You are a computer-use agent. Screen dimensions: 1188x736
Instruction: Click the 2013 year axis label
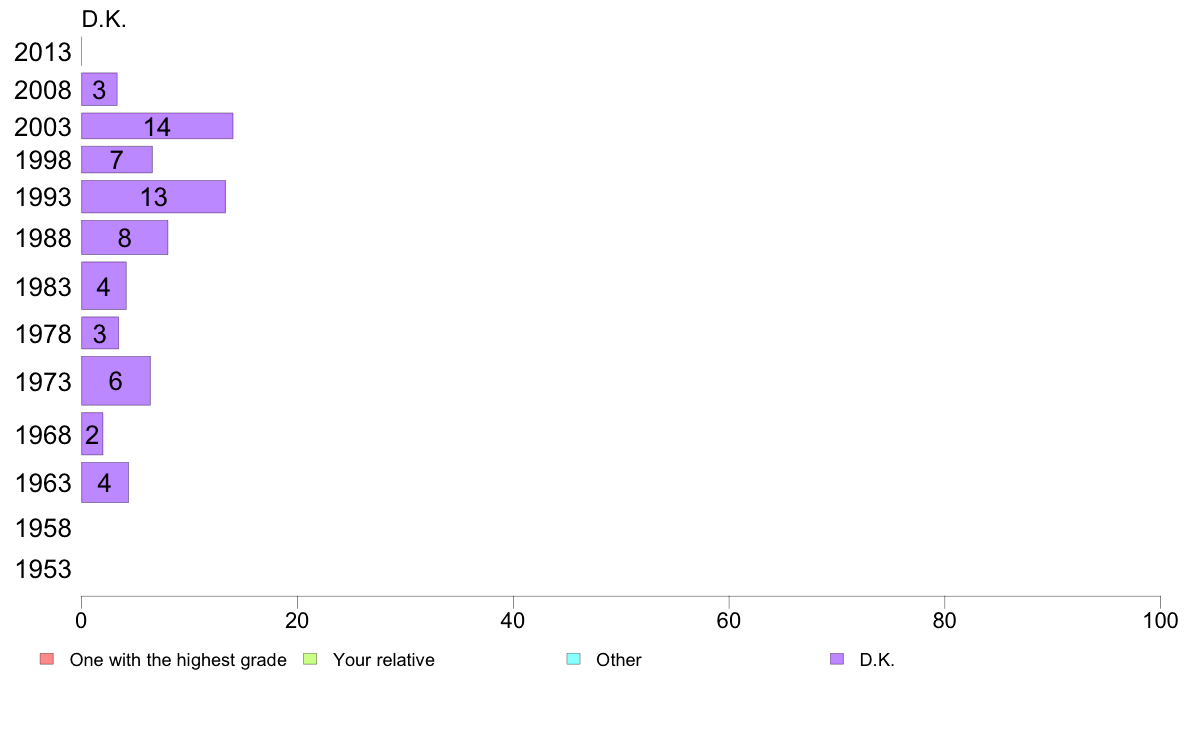pyautogui.click(x=42, y=52)
